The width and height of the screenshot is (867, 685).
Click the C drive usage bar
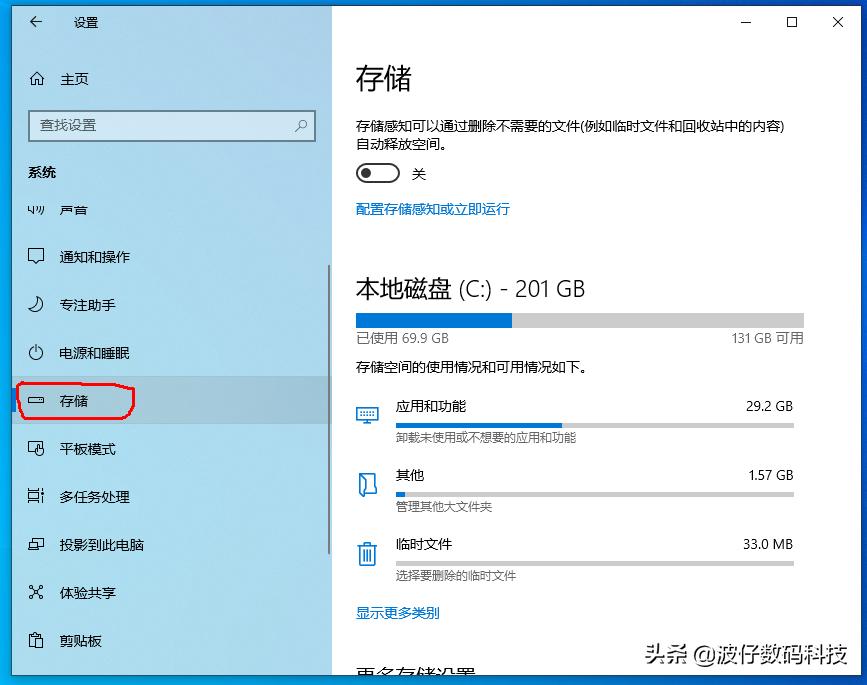[x=578, y=320]
